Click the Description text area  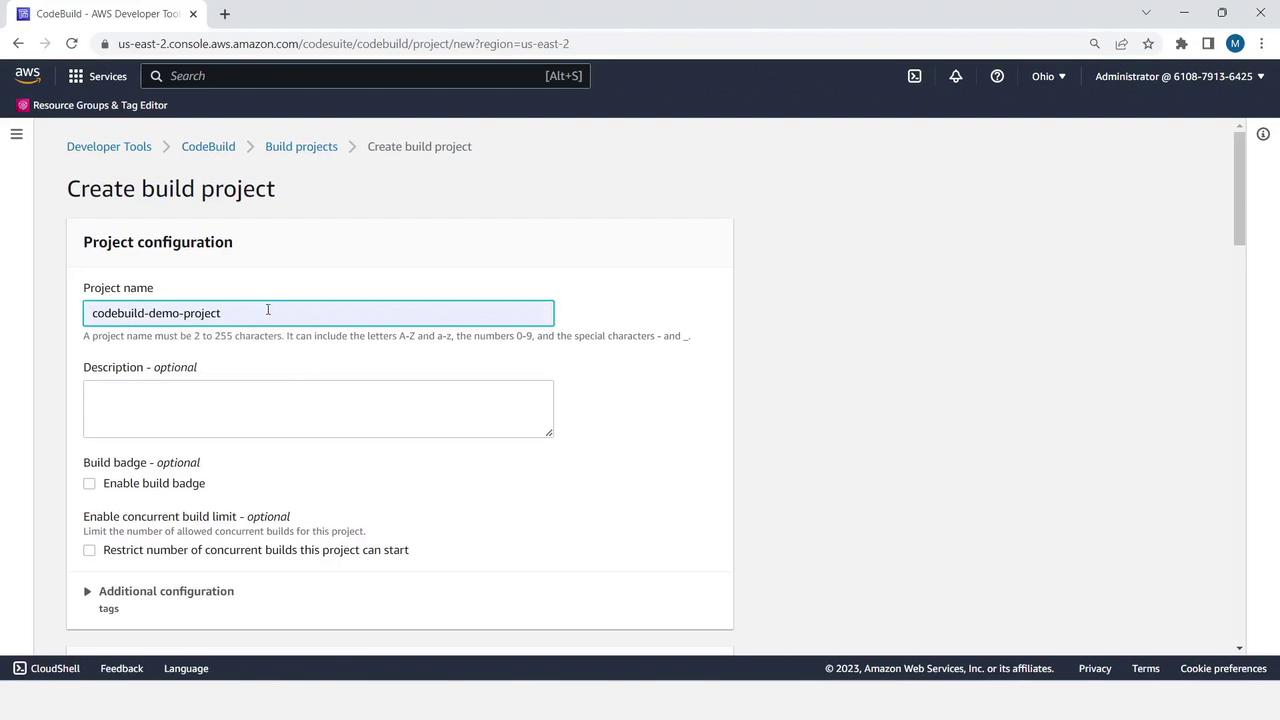pos(318,408)
